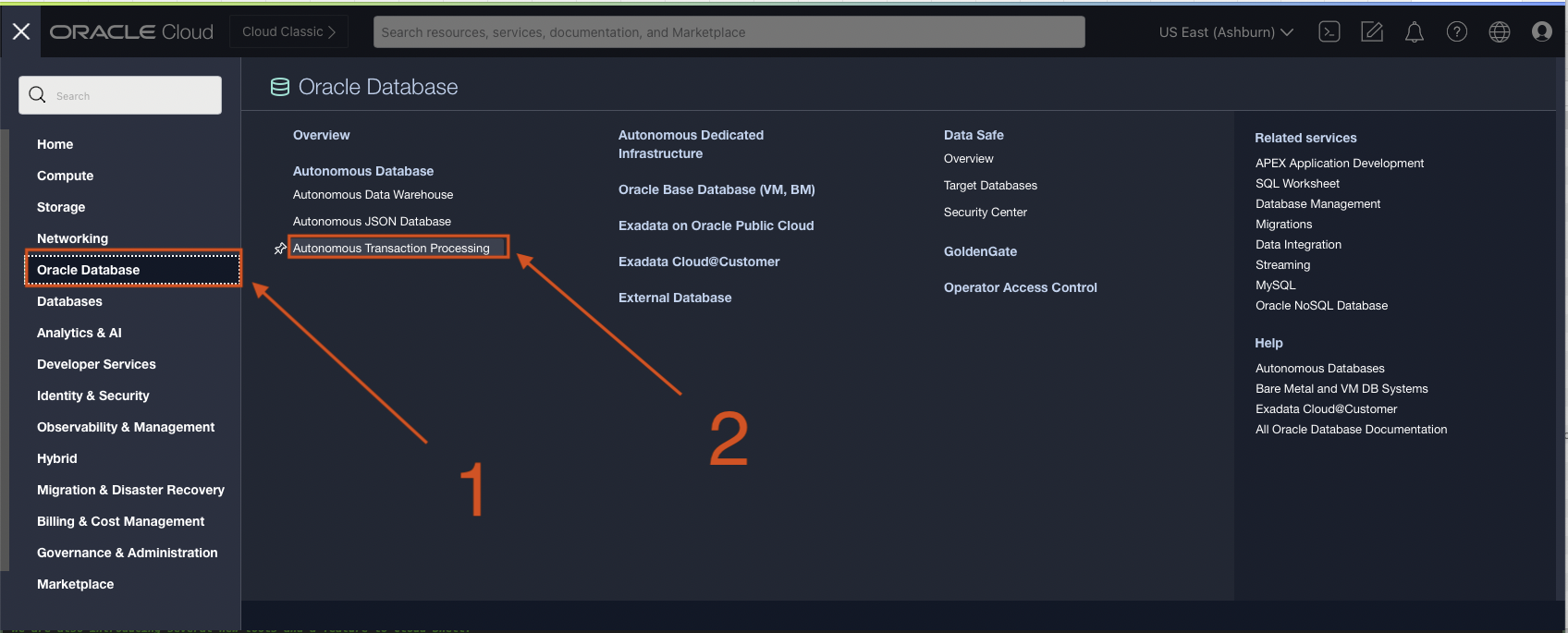The height and width of the screenshot is (633, 1568).
Task: Open Cloud Shell developer tools icon
Action: click(1329, 32)
